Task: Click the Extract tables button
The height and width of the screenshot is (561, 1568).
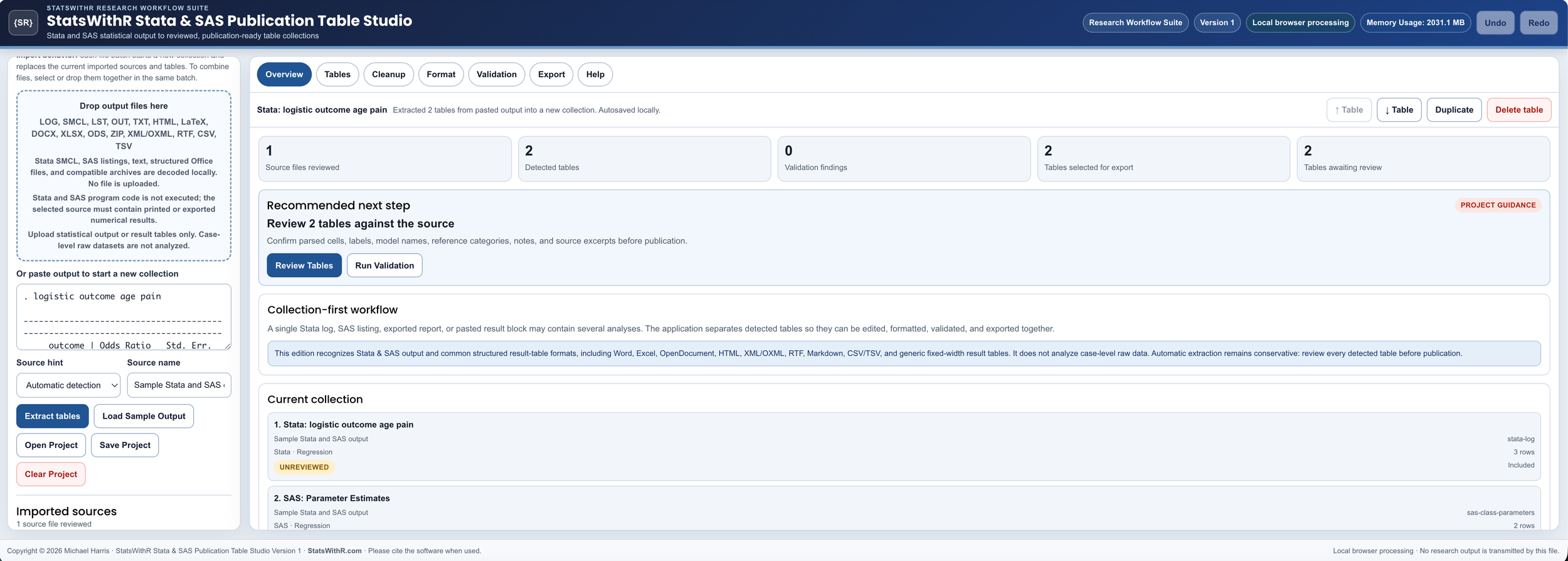Action: click(53, 416)
